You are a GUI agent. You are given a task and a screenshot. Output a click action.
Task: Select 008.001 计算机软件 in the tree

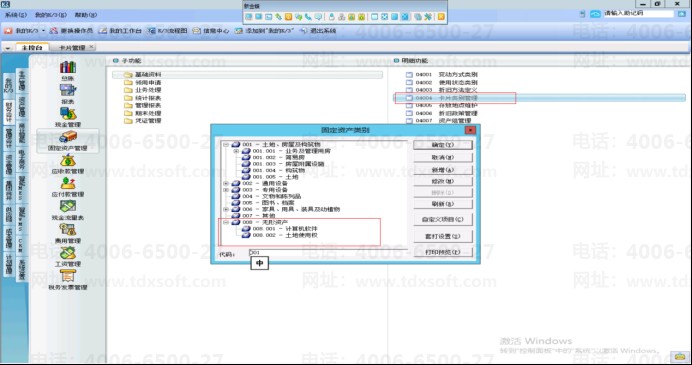(285, 229)
